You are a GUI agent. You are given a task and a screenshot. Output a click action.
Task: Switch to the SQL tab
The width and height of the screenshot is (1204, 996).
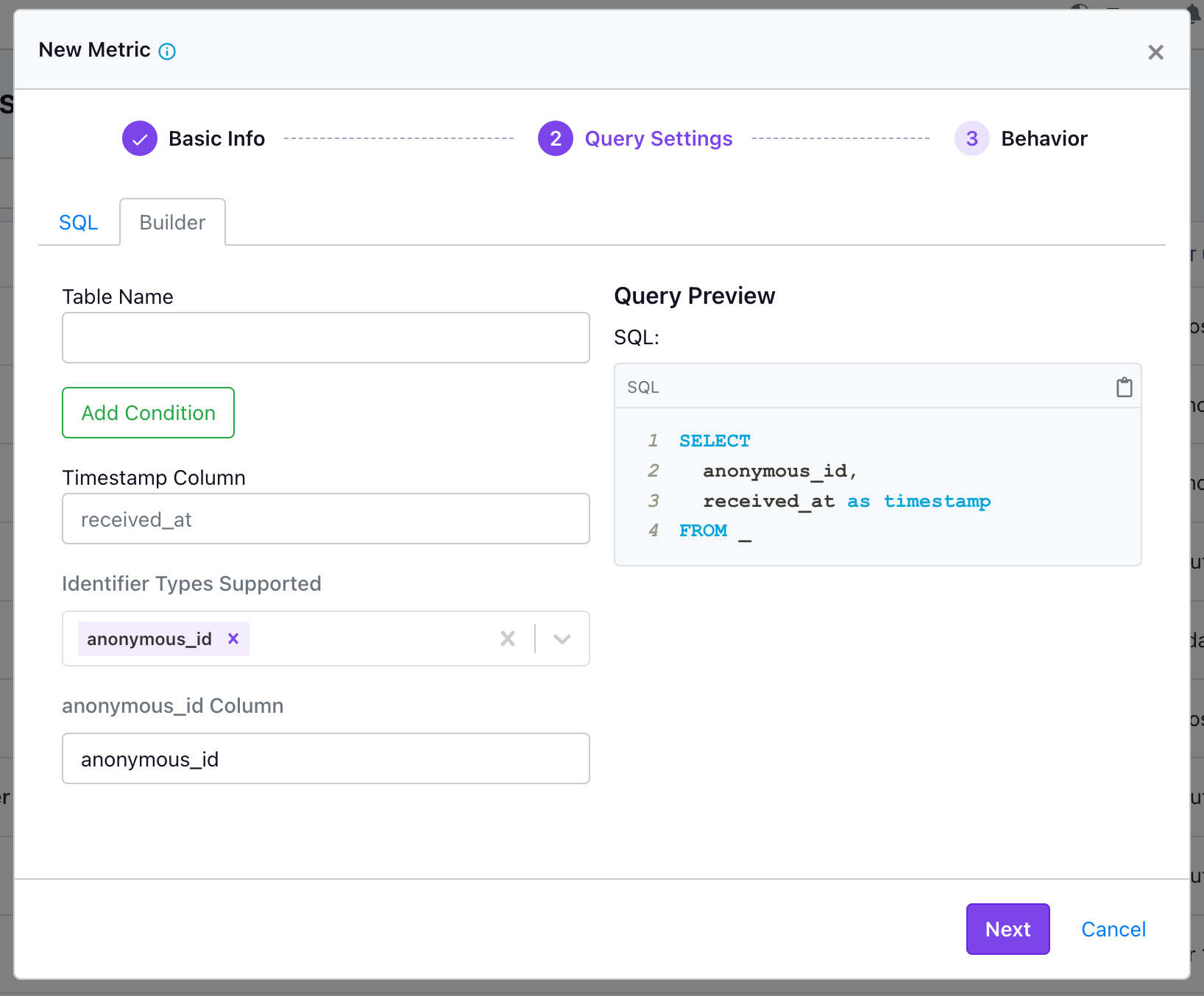79,222
